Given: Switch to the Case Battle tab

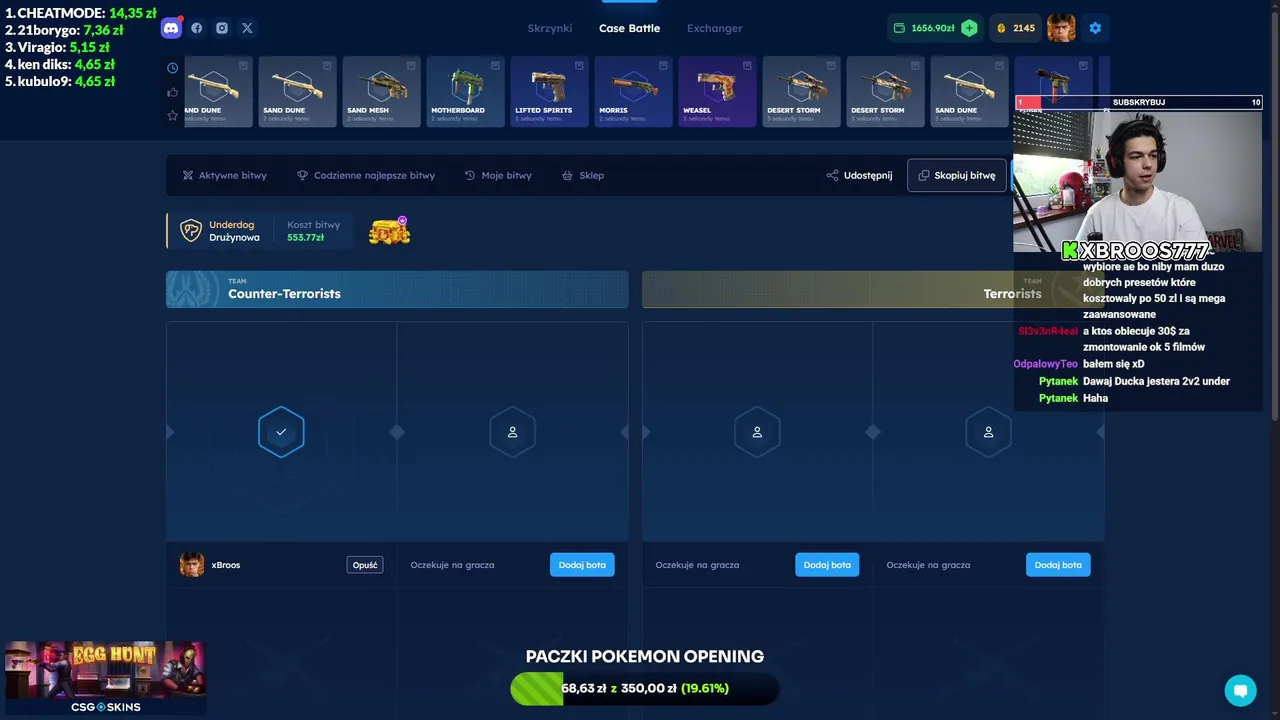Looking at the screenshot, I should [629, 28].
